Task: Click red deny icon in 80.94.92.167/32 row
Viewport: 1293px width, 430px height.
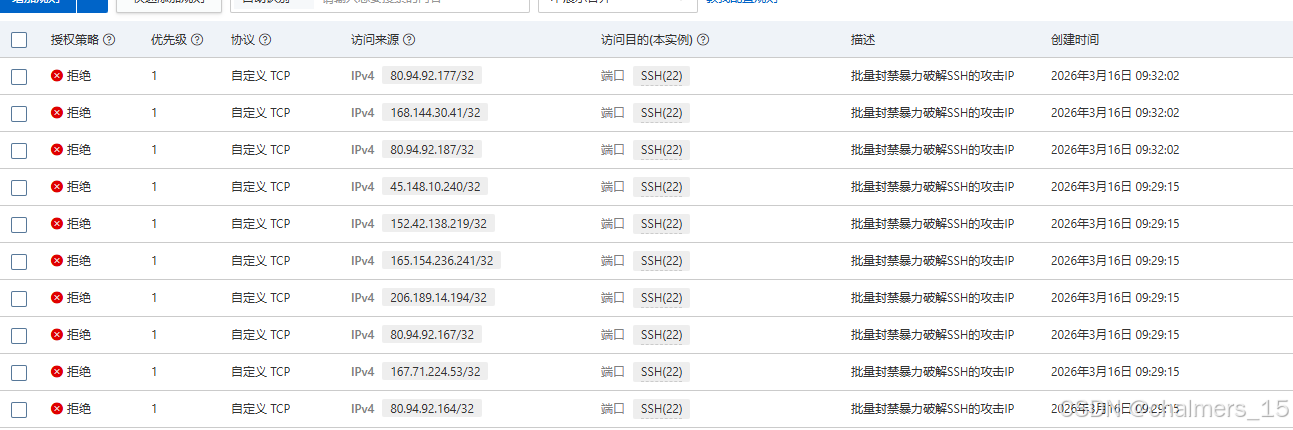Action: click(57, 335)
